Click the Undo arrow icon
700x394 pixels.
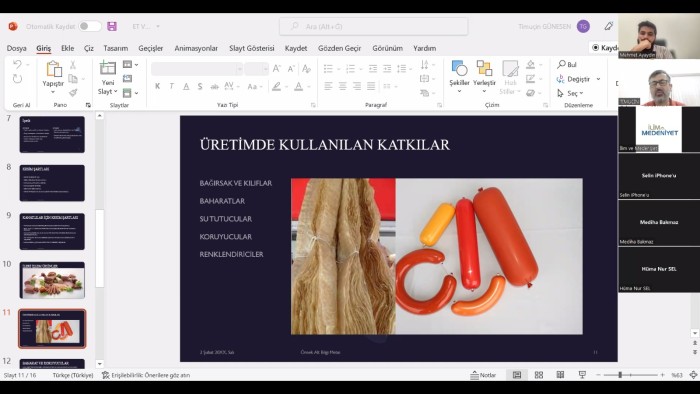(x=17, y=65)
